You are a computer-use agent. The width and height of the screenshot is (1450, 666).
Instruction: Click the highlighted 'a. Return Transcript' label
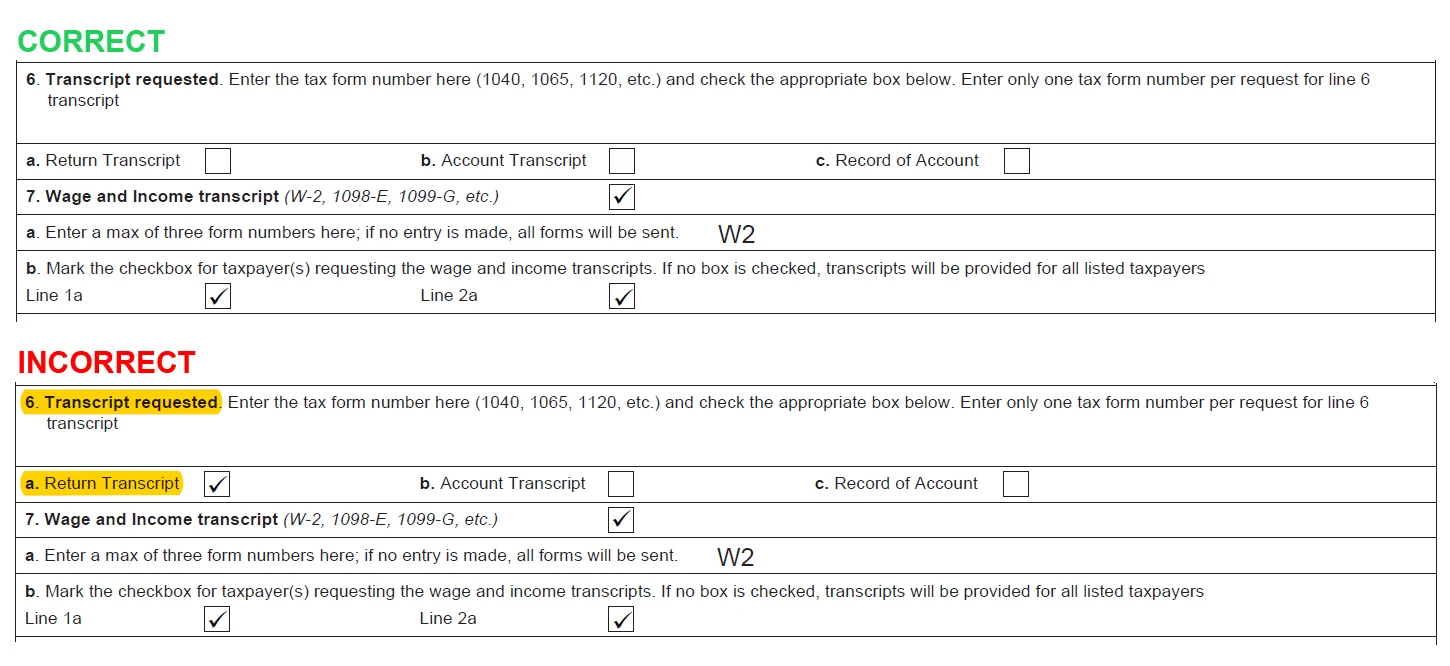102,483
